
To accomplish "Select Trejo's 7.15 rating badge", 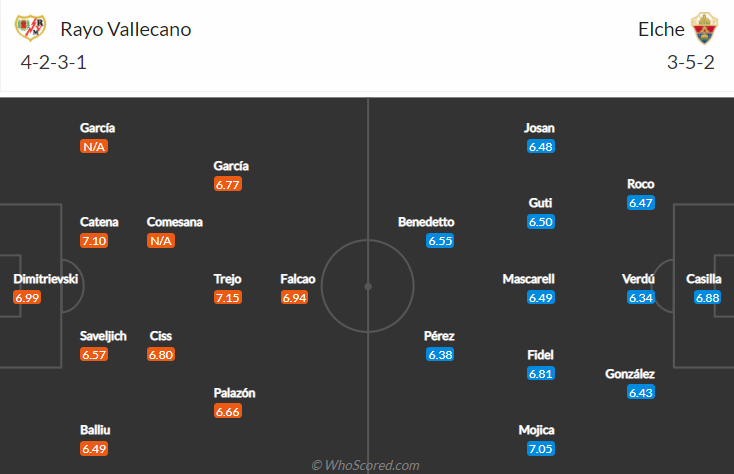I will pos(228,298).
